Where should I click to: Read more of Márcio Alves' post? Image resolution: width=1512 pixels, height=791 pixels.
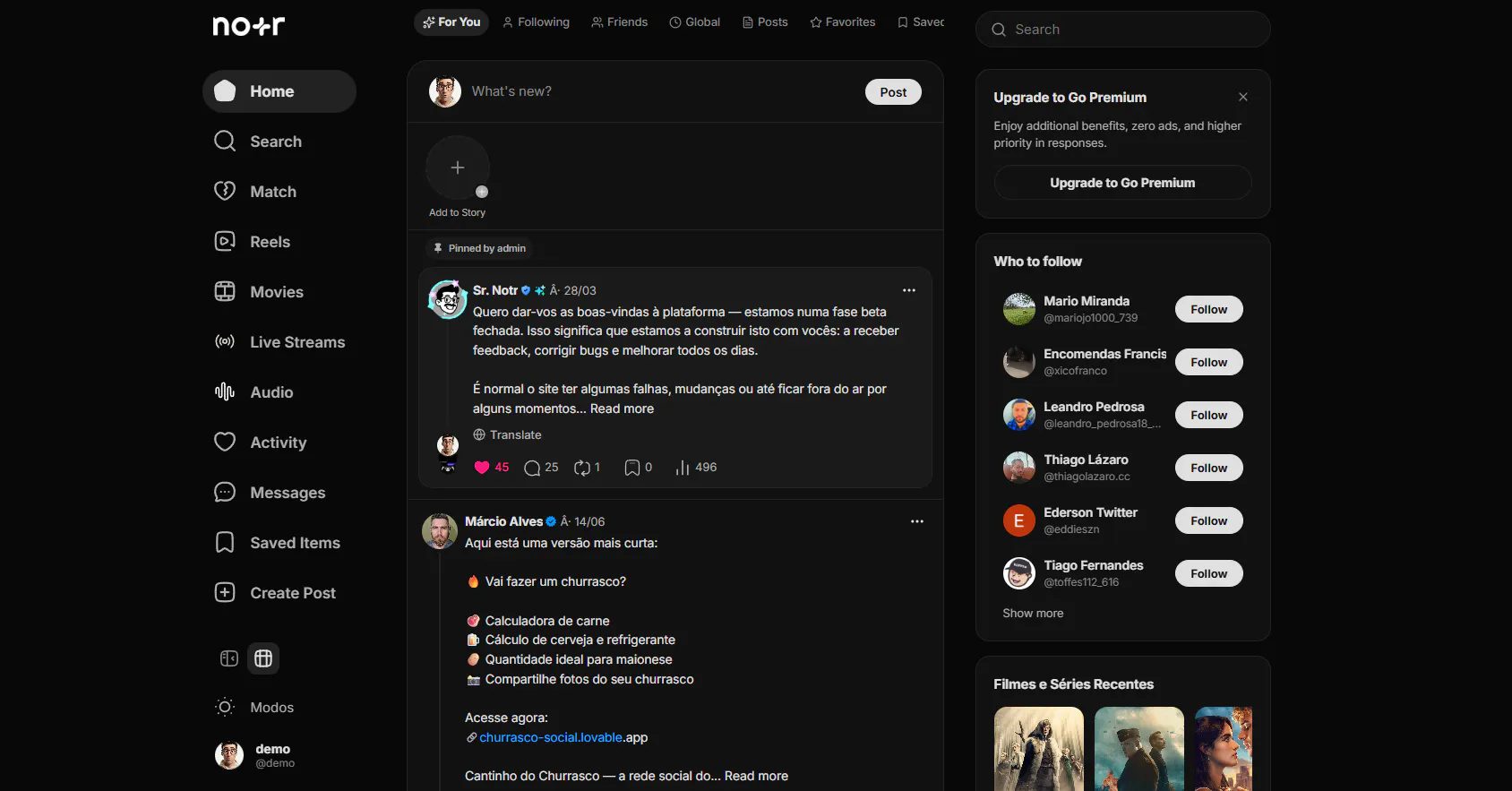(756, 776)
